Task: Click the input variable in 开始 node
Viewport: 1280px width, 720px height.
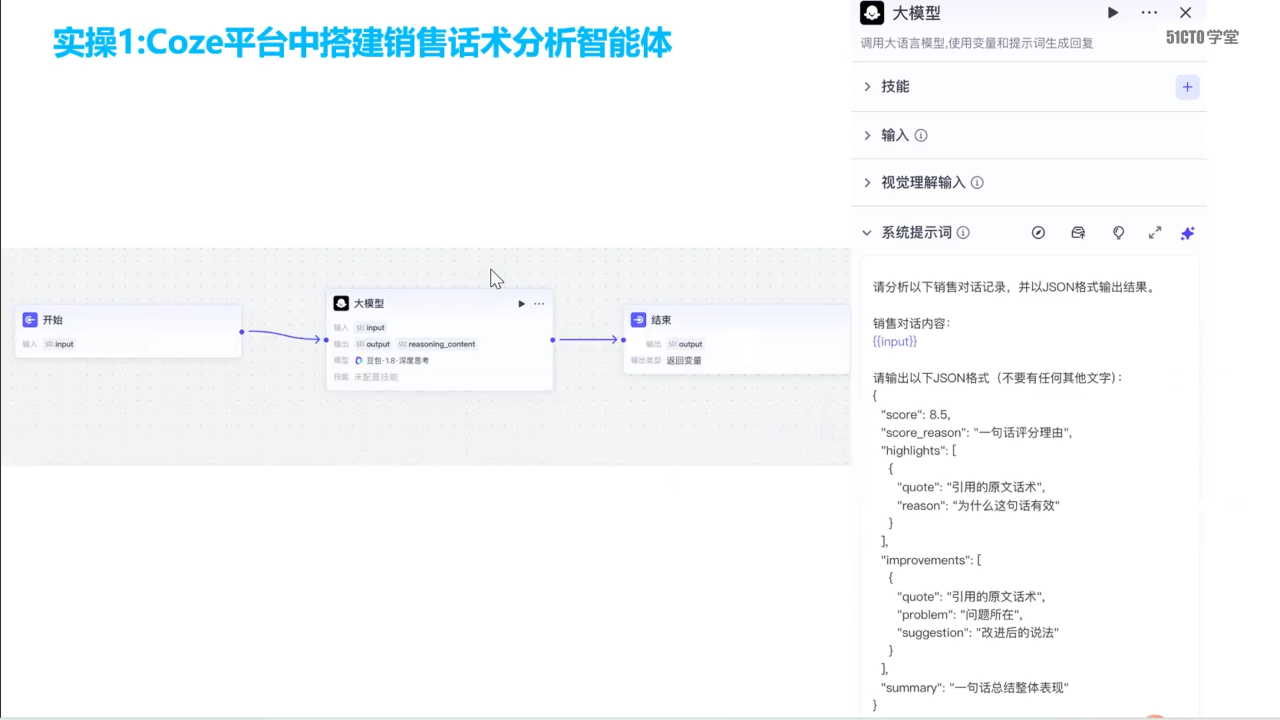Action: pos(59,344)
